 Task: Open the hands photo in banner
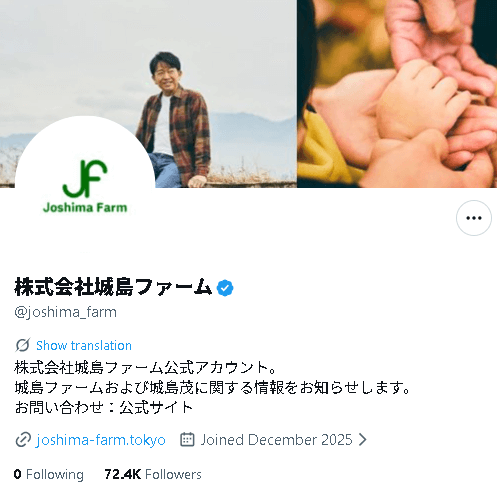coord(397,94)
